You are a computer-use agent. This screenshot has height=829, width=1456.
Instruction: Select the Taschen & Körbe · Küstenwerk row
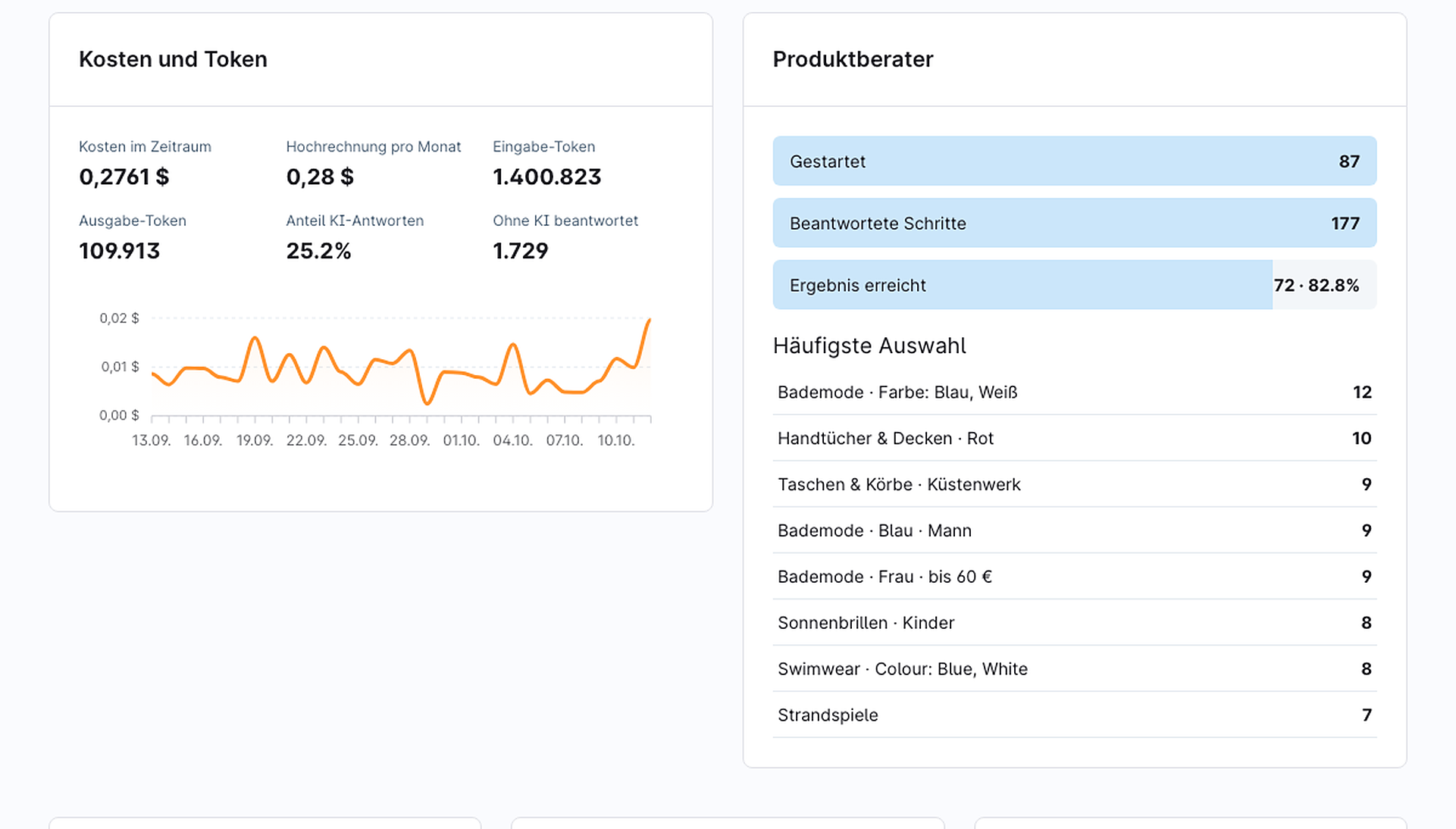1074,484
